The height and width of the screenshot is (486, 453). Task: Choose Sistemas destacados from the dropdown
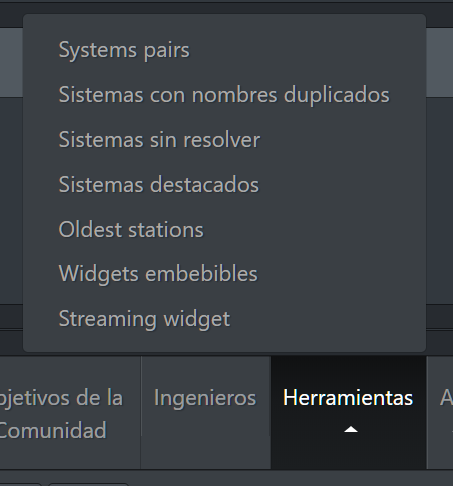(159, 184)
